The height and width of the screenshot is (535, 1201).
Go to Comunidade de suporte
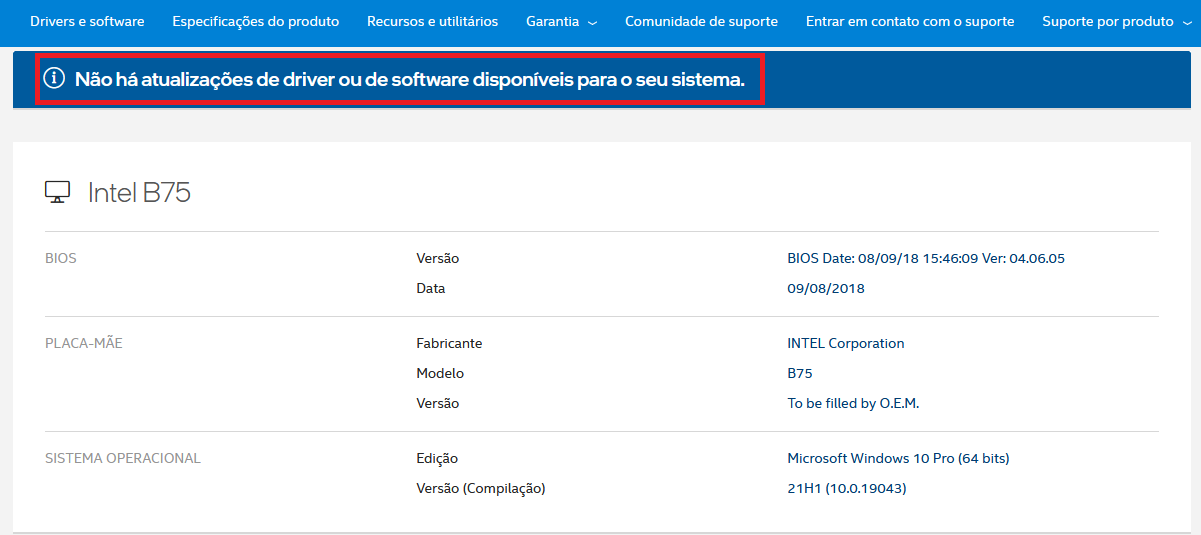coord(701,21)
